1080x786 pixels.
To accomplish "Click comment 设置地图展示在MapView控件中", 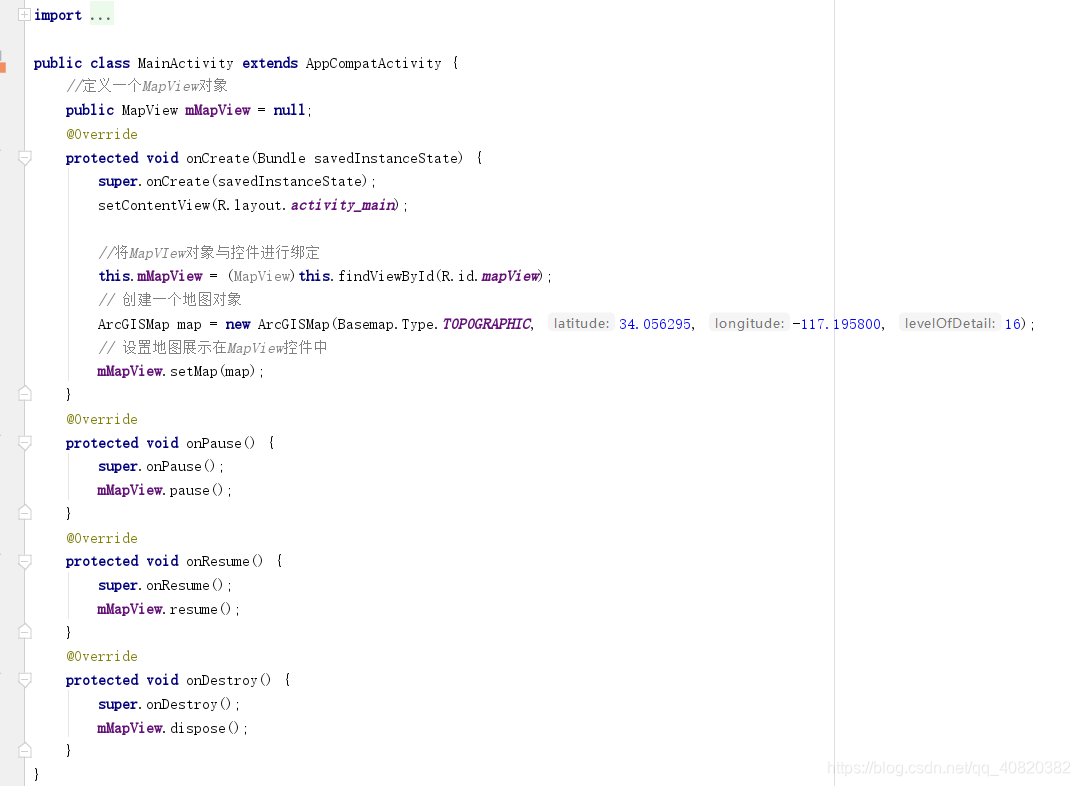I will point(213,348).
